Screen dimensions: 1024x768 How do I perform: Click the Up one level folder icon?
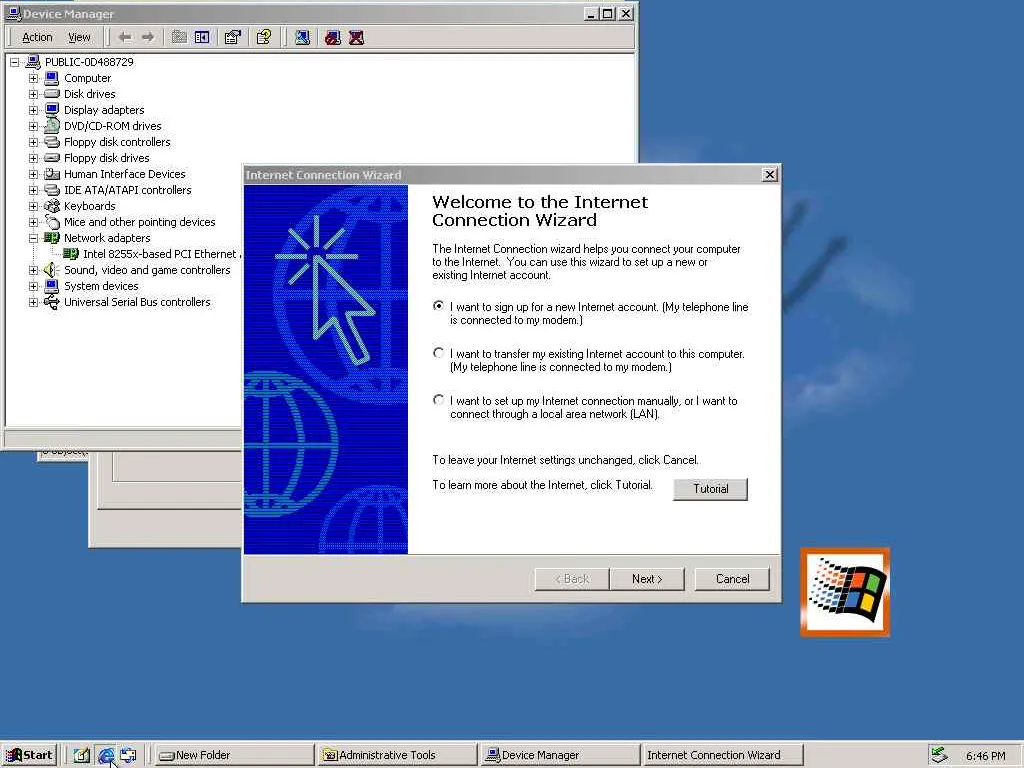[x=179, y=37]
